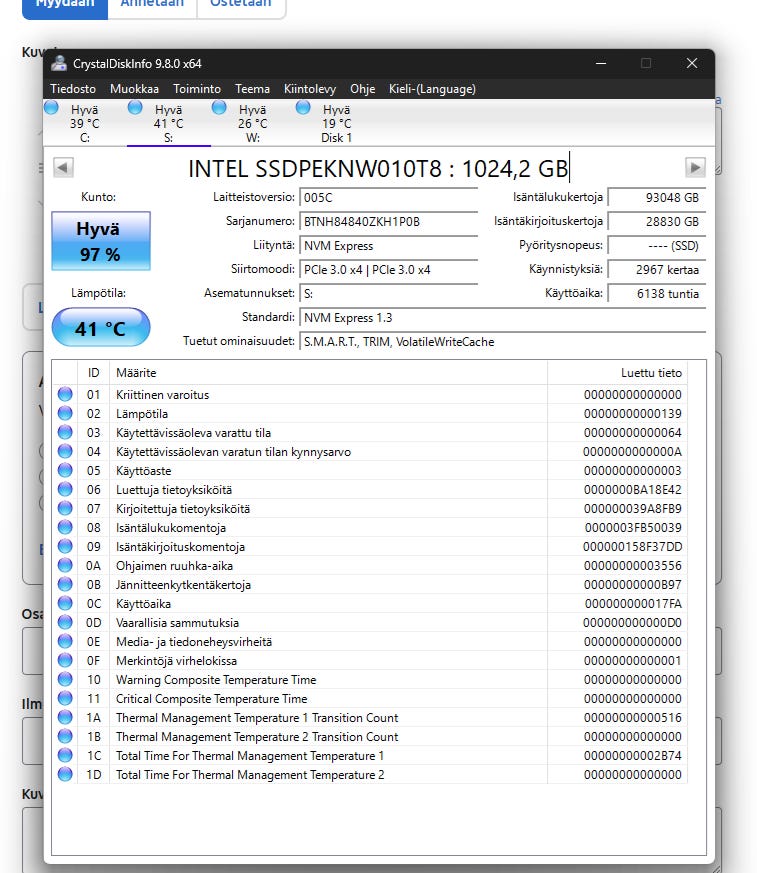
Task: Click the Pyöritysnopeus value ---- (SSD)
Action: pyautogui.click(x=657, y=246)
